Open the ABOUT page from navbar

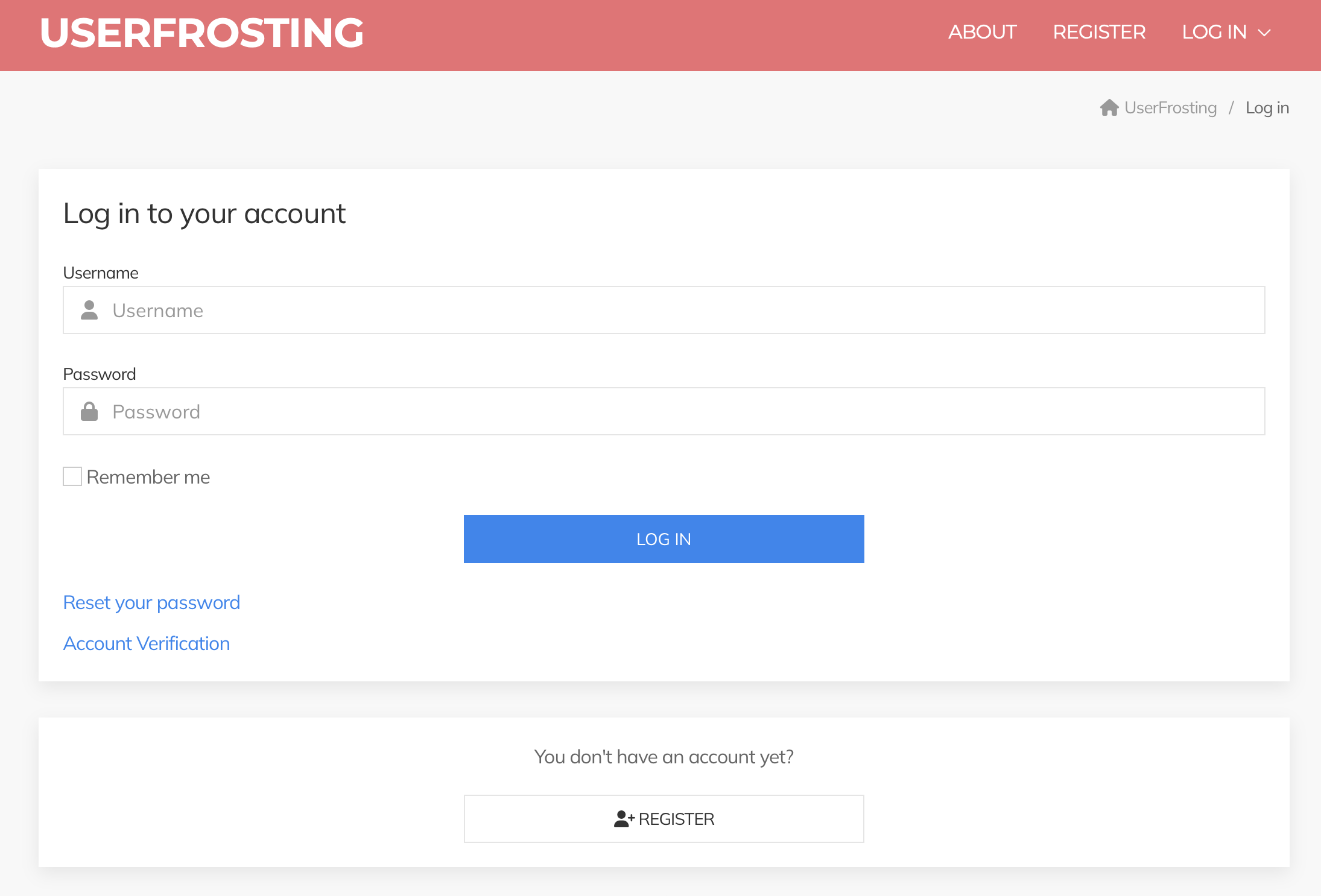(x=982, y=32)
